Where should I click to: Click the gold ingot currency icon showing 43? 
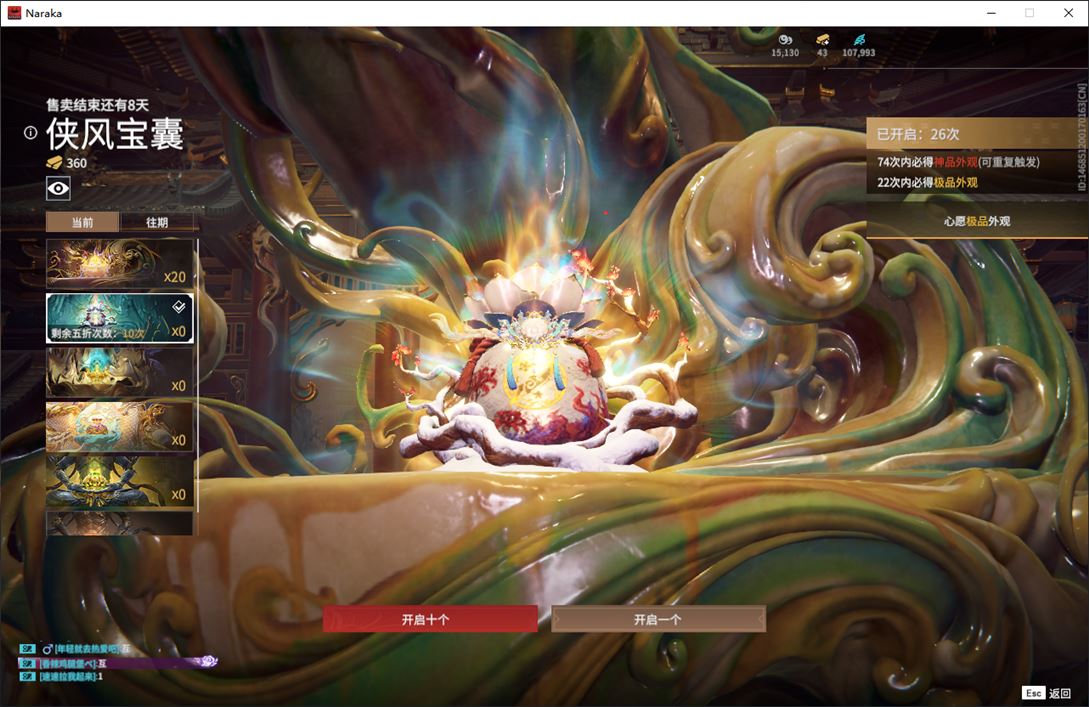coord(822,40)
